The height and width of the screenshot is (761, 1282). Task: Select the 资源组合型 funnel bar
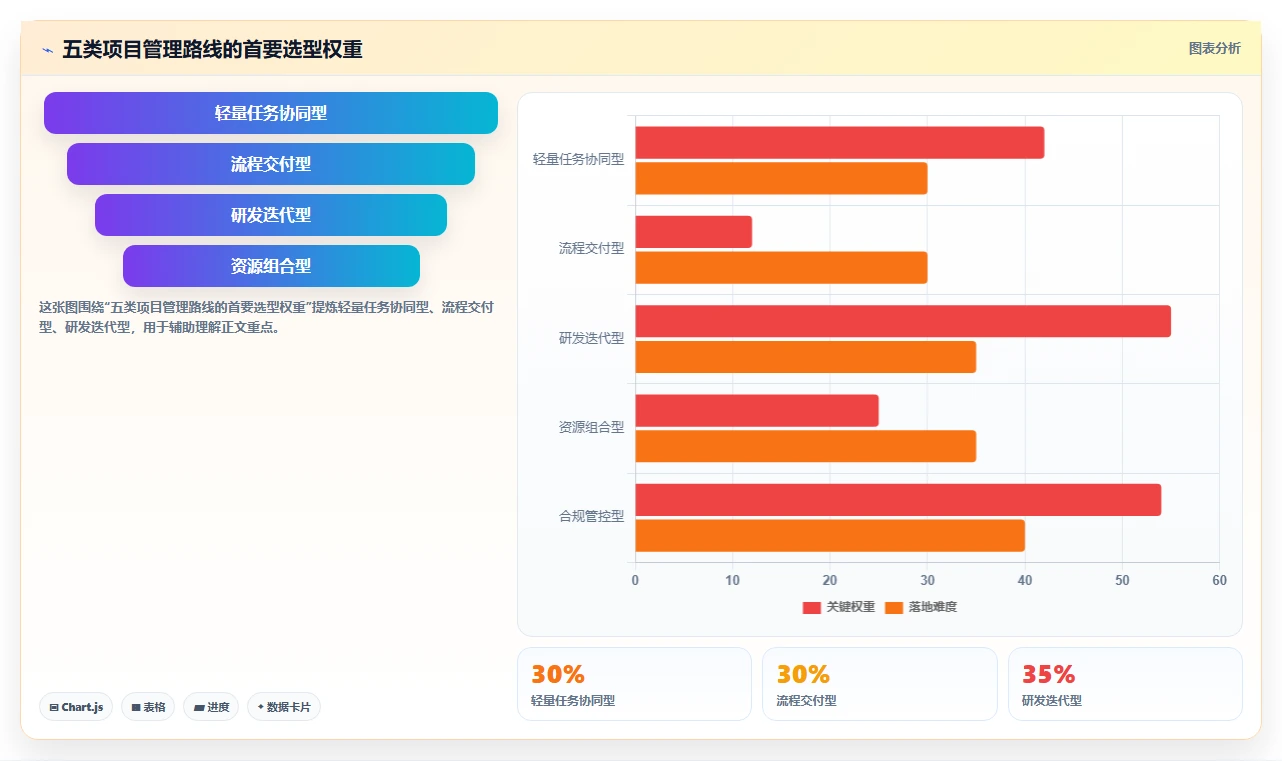coord(271,266)
